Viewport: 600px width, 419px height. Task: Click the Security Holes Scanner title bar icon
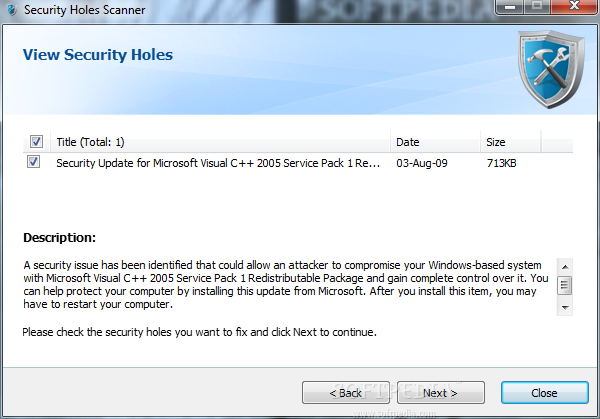(12, 10)
